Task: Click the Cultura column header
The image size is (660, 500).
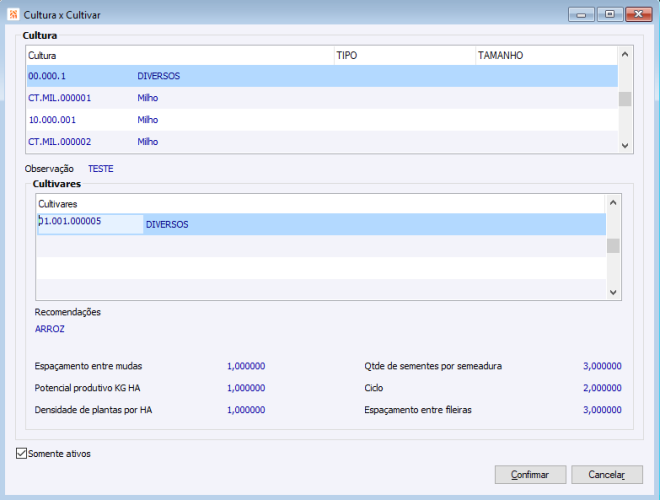Action: tap(180, 56)
